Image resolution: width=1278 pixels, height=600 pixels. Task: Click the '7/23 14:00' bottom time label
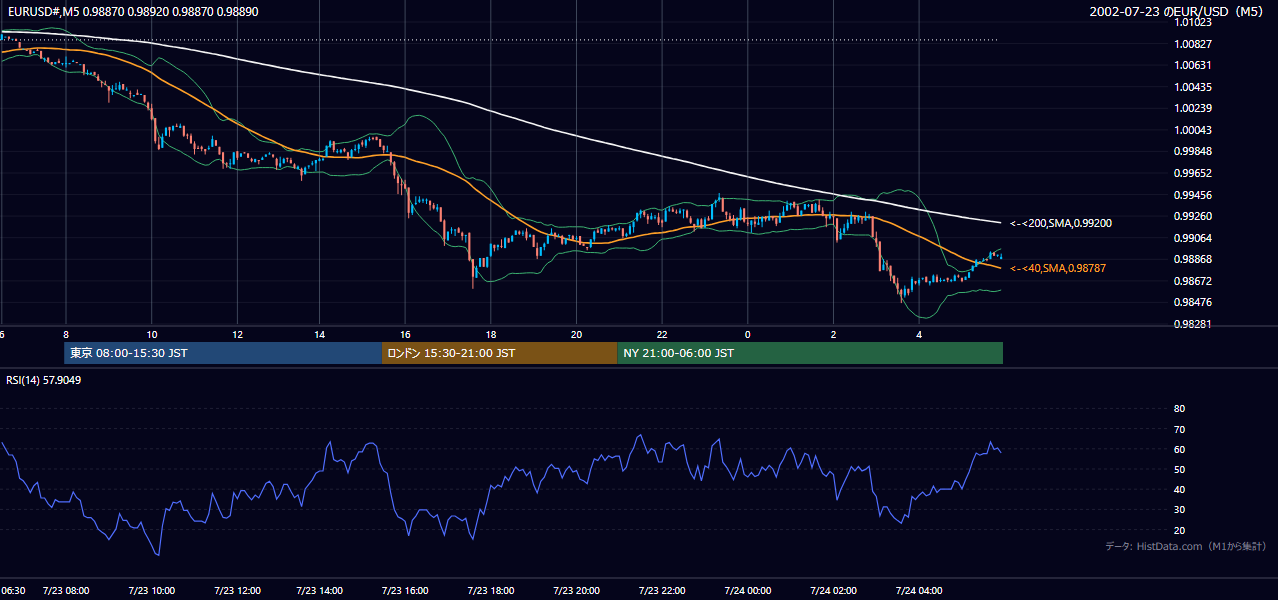point(322,591)
